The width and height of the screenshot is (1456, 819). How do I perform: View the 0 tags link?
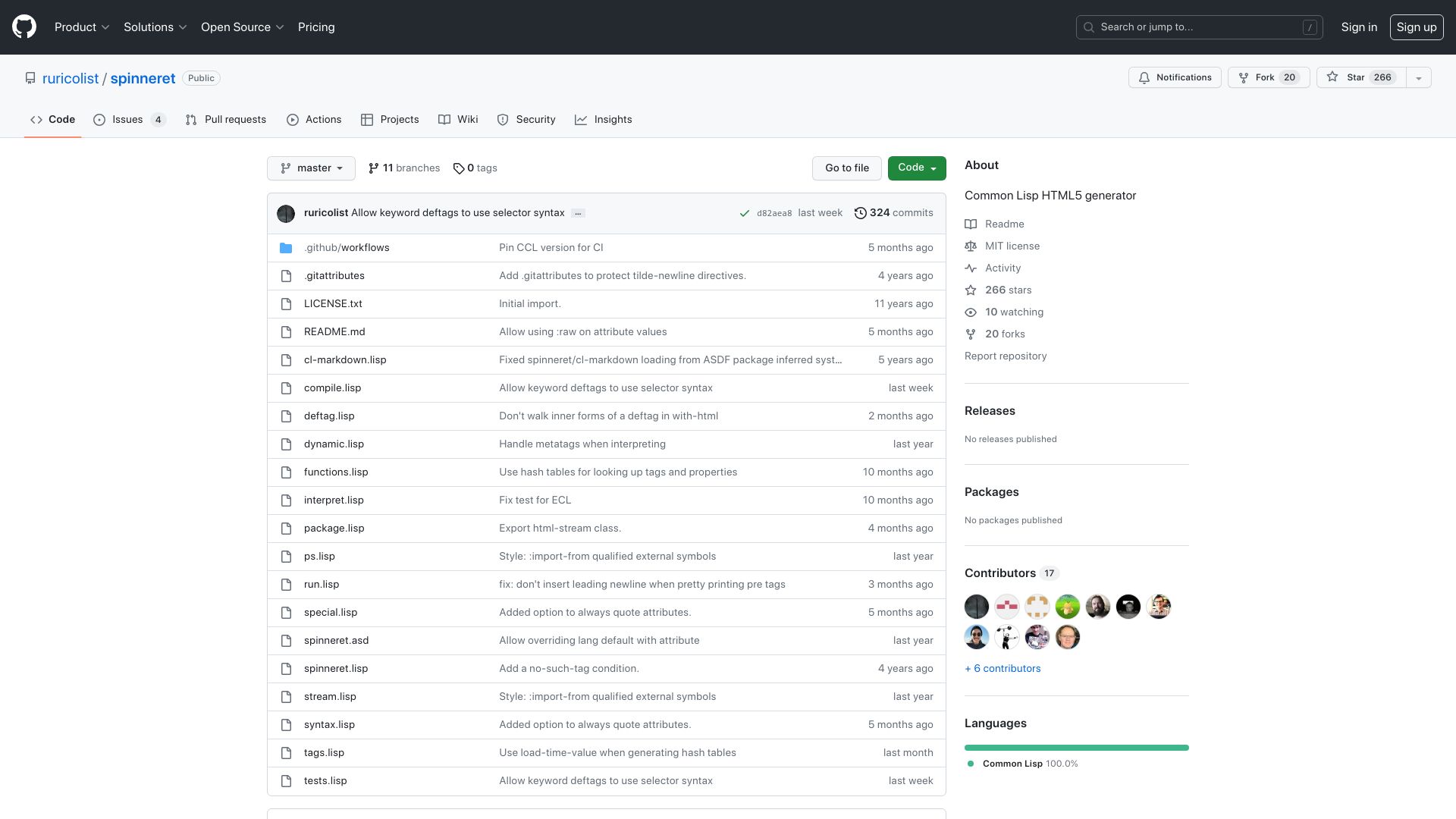pos(475,168)
